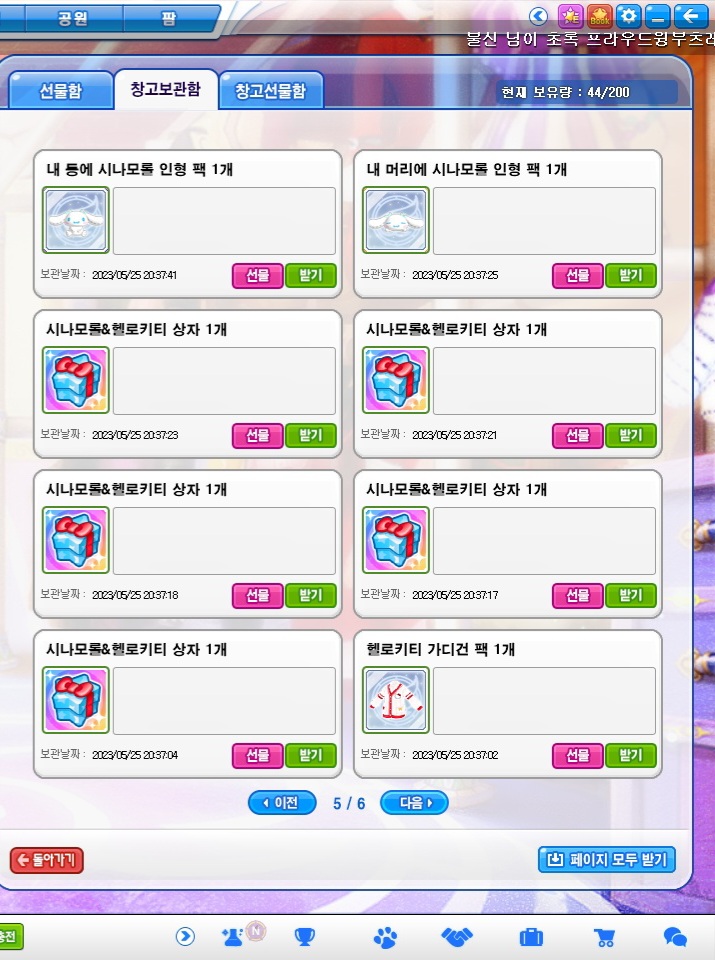715x960 pixels.
Task: Open the chat bubbles icon
Action: [x=676, y=937]
